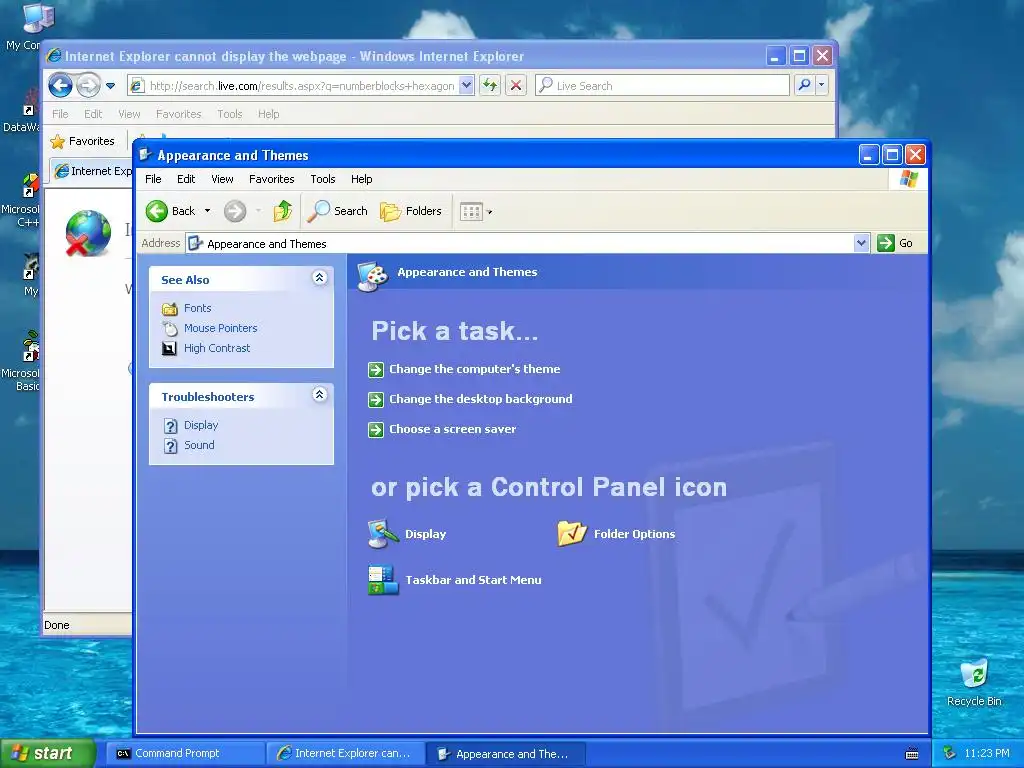Toggle the Folders pane button
The width and height of the screenshot is (1024, 768).
pos(411,211)
